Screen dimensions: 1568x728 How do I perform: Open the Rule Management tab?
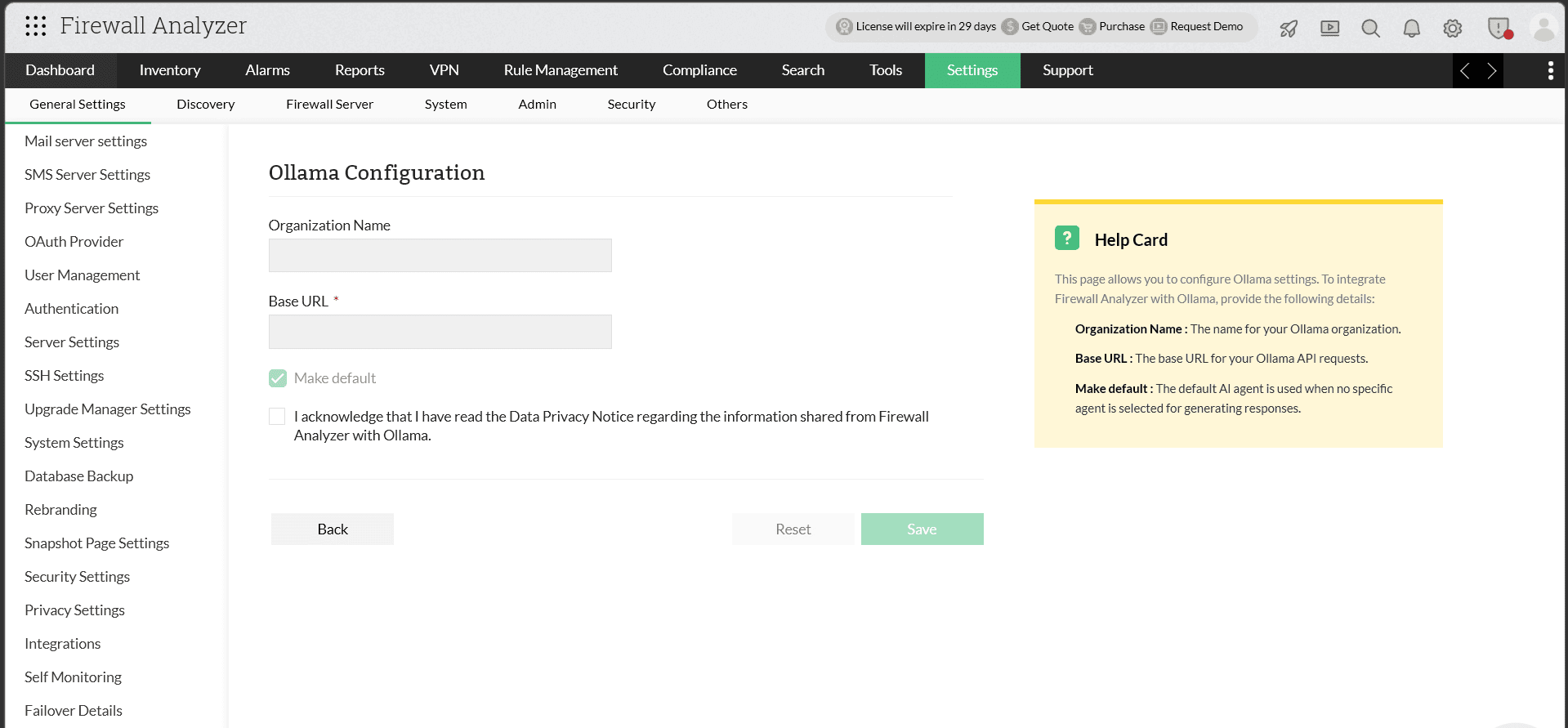click(561, 70)
